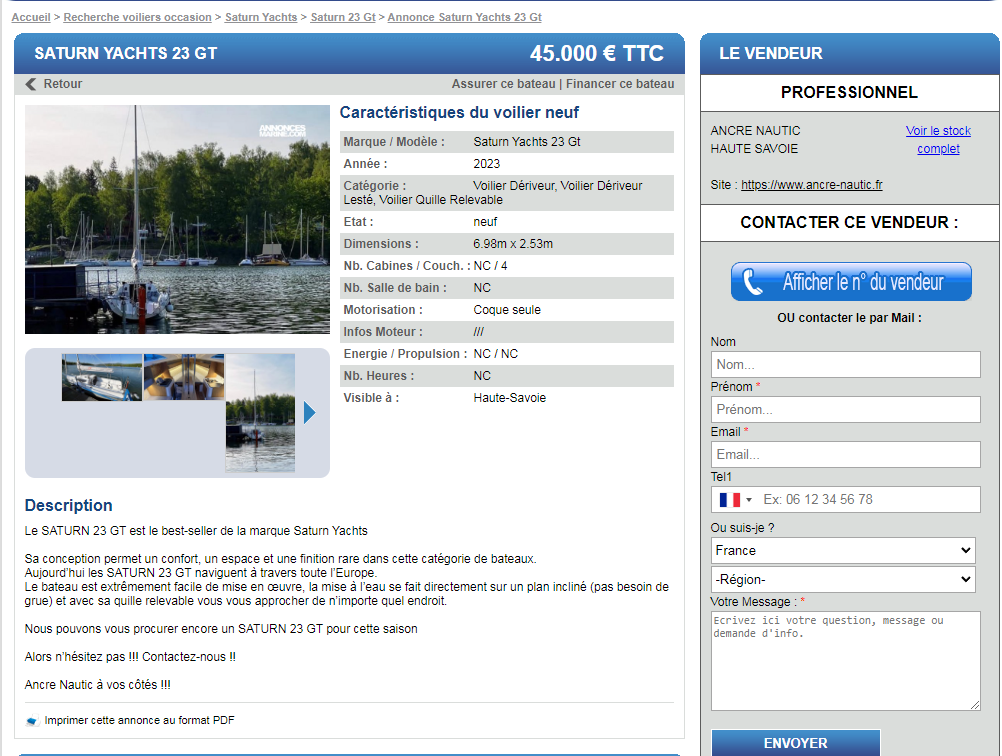Click Assurer ce bateau link

pyautogui.click(x=504, y=84)
